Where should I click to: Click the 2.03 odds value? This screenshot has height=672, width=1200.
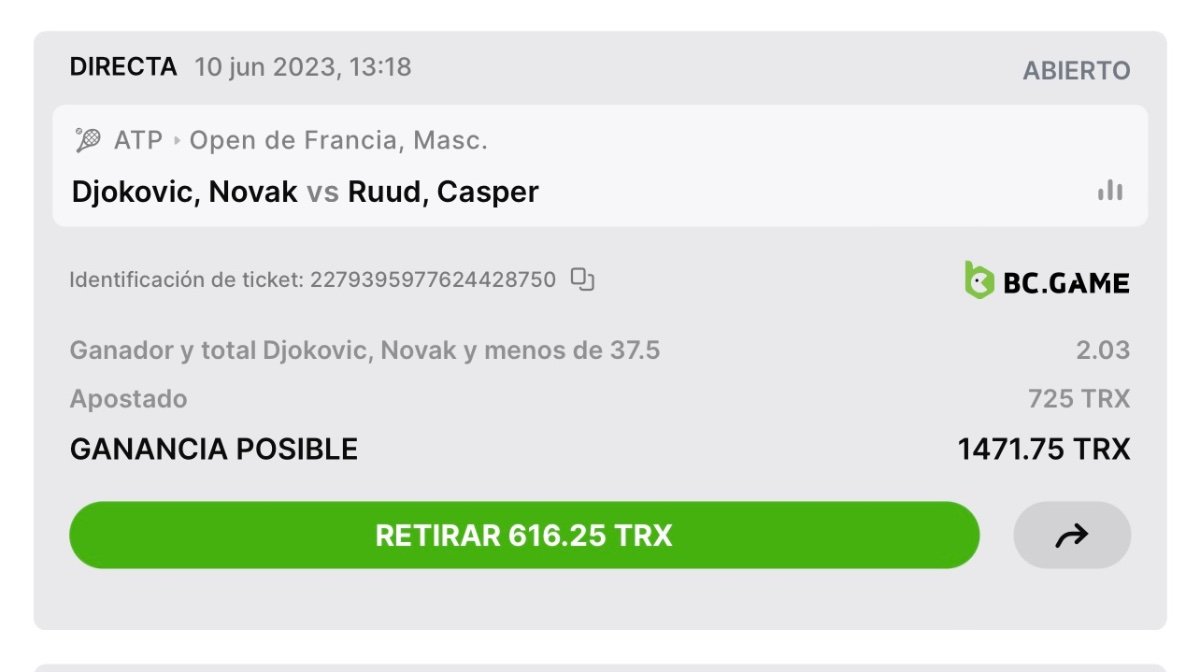pos(1103,351)
